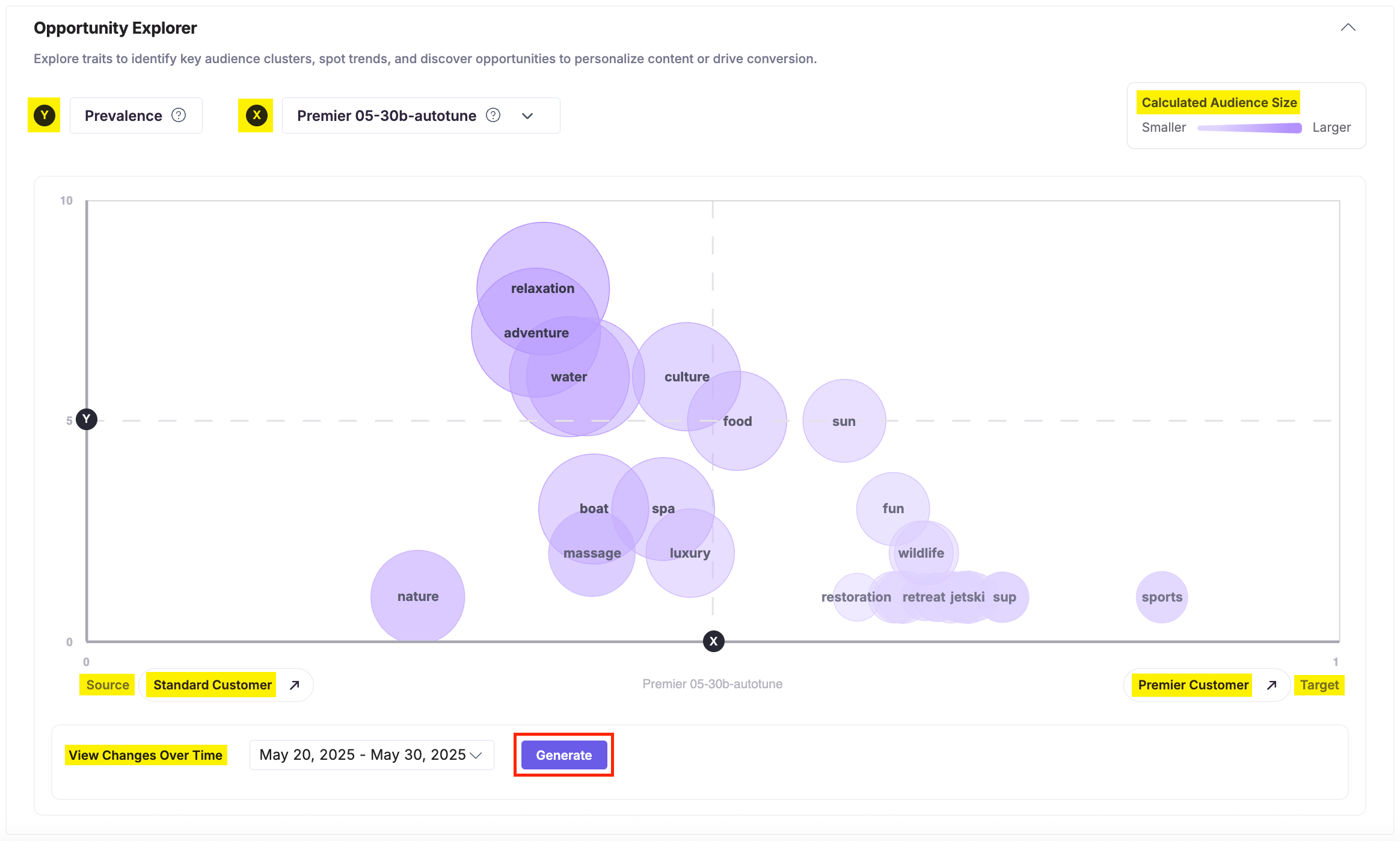Select the Prevalence Y-axis box
The height and width of the screenshot is (841, 1400).
[x=136, y=116]
